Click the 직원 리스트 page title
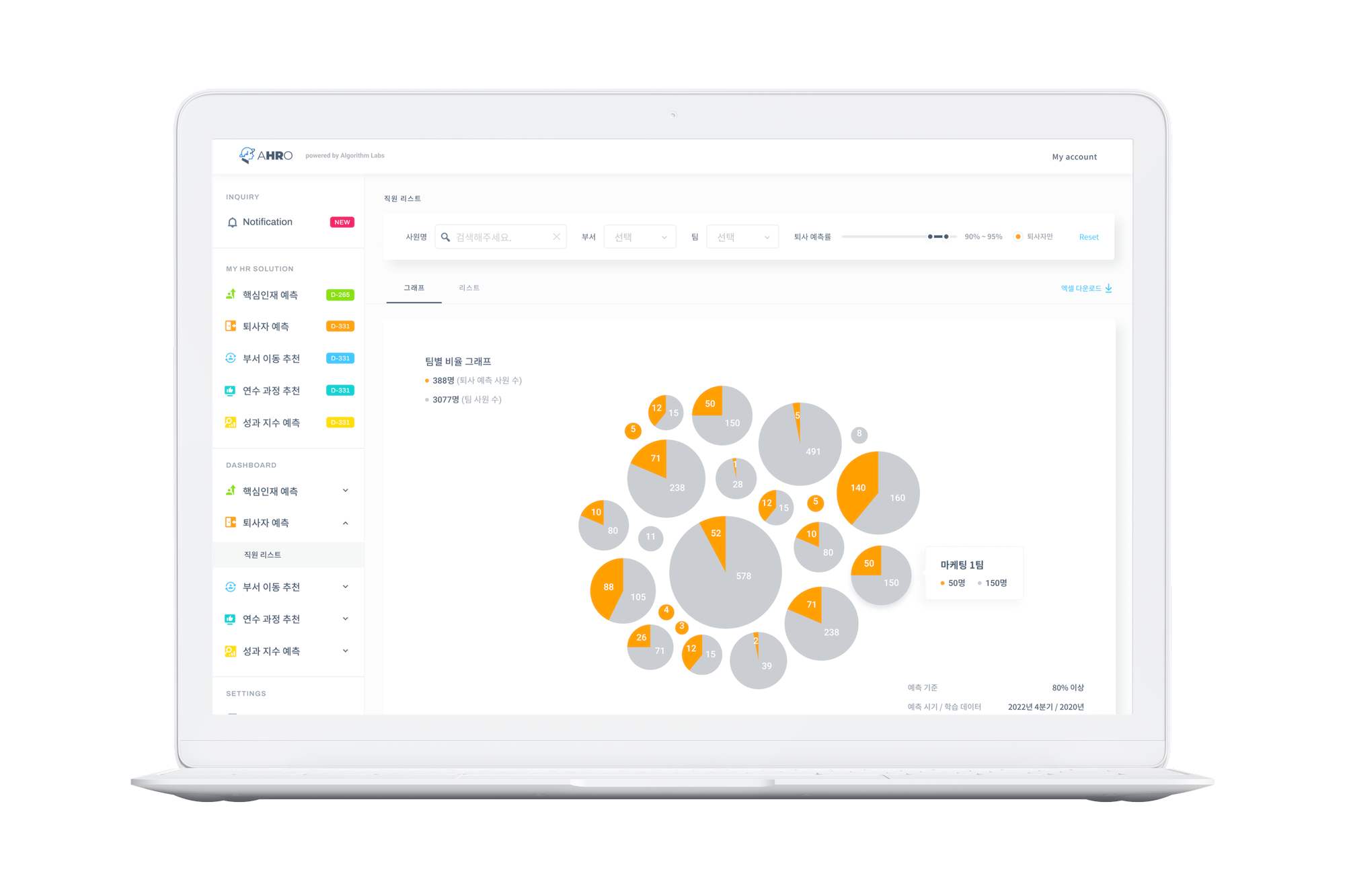Viewport: 1345px width, 896px height. (402, 198)
